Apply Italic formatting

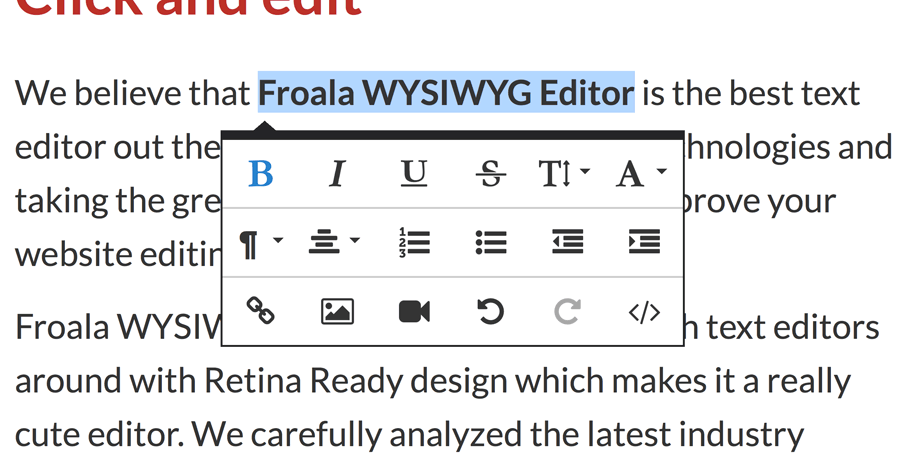[x=337, y=173]
